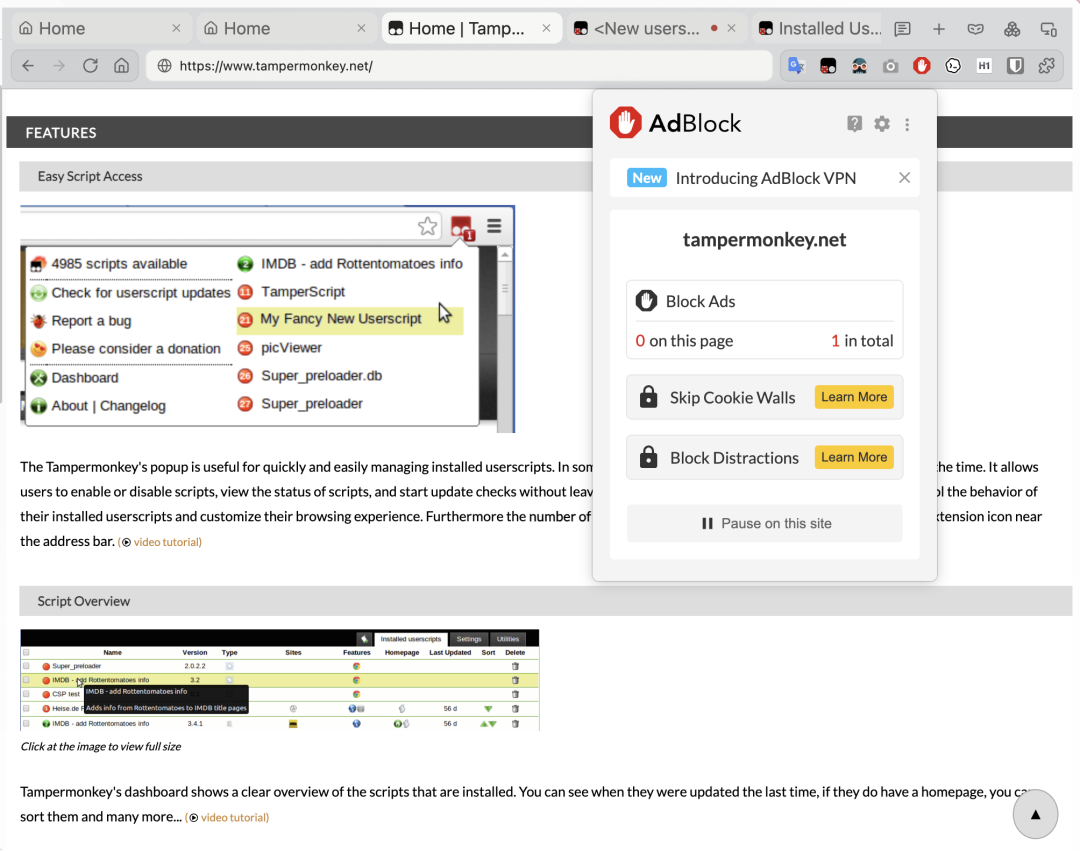
Task: Dismiss the AdBlock VPN banner
Action: click(x=904, y=178)
